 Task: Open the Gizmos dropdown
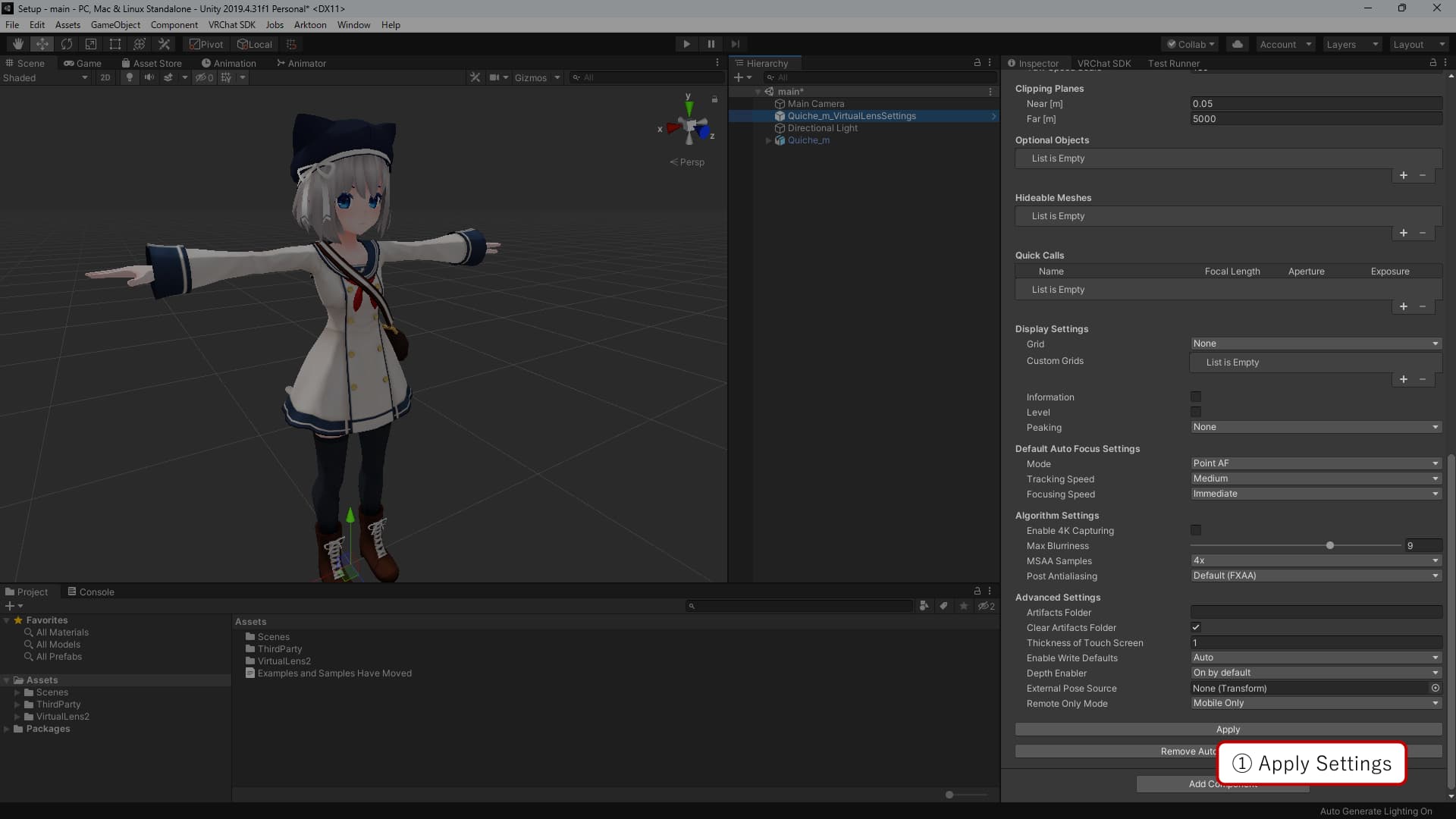click(537, 77)
